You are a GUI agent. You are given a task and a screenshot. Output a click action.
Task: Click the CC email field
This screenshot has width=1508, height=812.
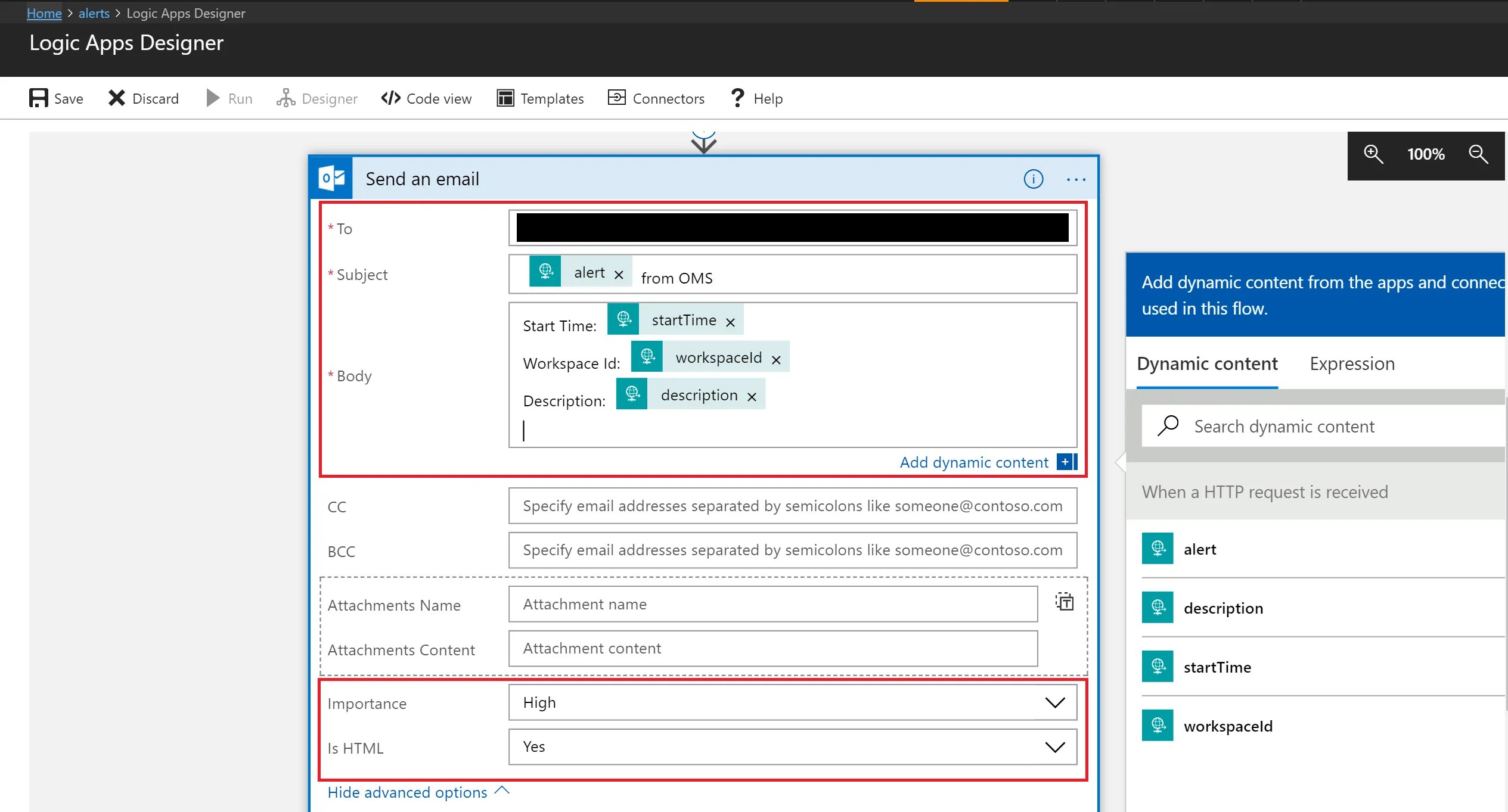pyautogui.click(x=793, y=506)
